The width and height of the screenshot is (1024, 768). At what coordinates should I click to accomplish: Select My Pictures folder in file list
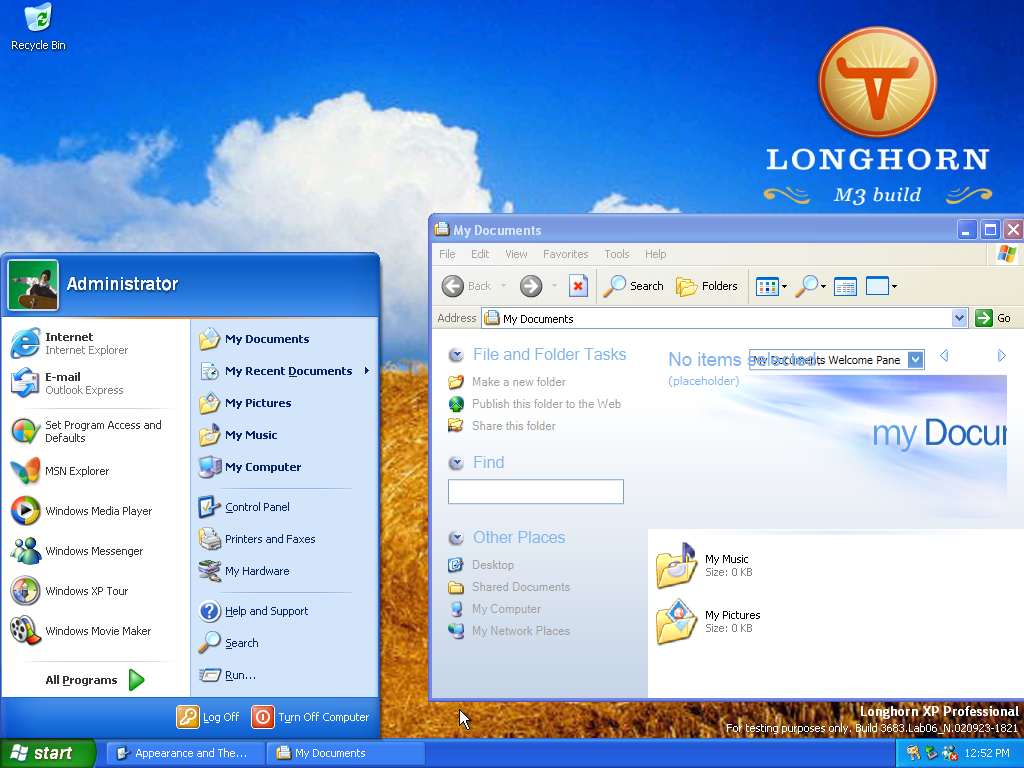click(709, 622)
